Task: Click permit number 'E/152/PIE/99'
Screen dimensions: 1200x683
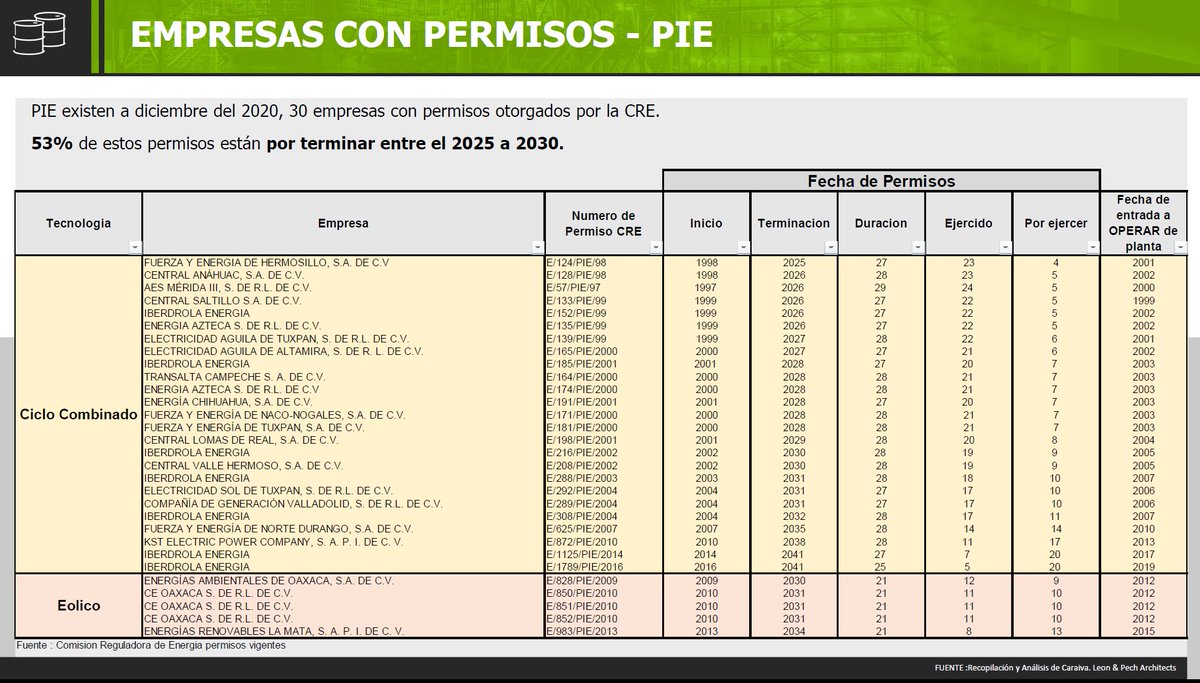Action: 576,312
